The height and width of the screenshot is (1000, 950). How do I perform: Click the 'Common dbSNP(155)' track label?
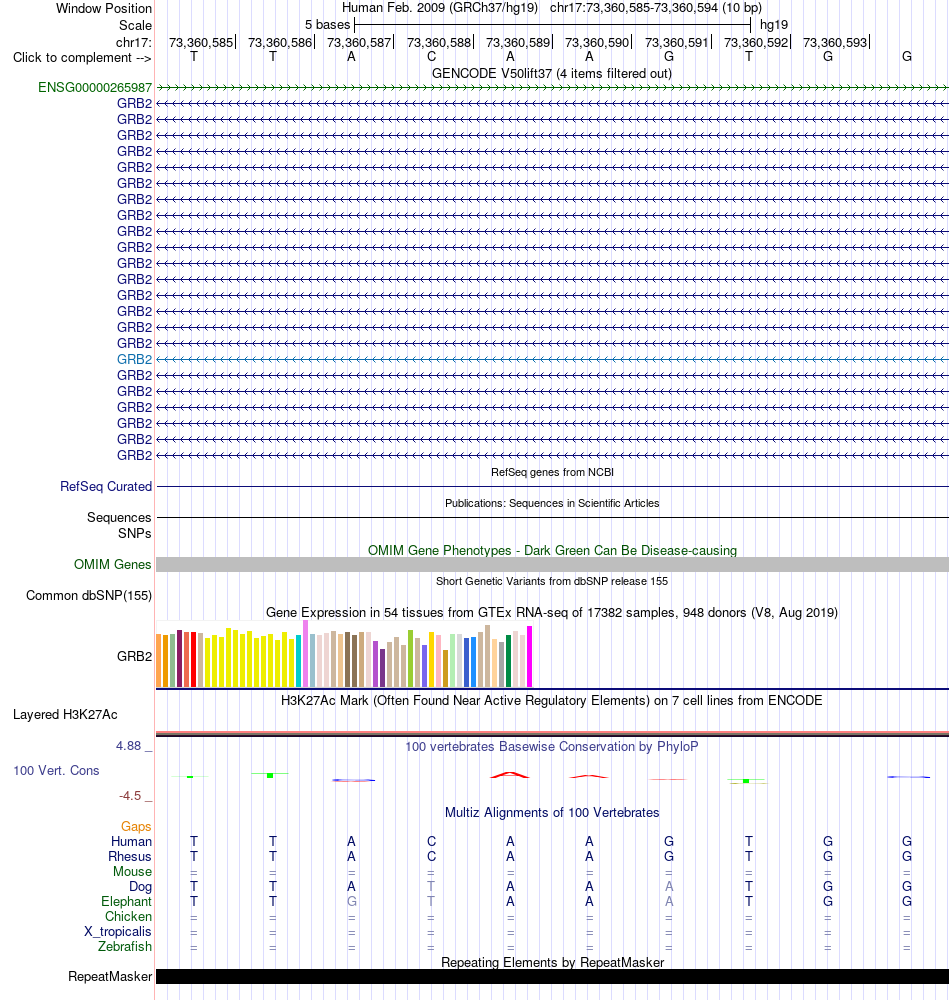click(x=89, y=596)
